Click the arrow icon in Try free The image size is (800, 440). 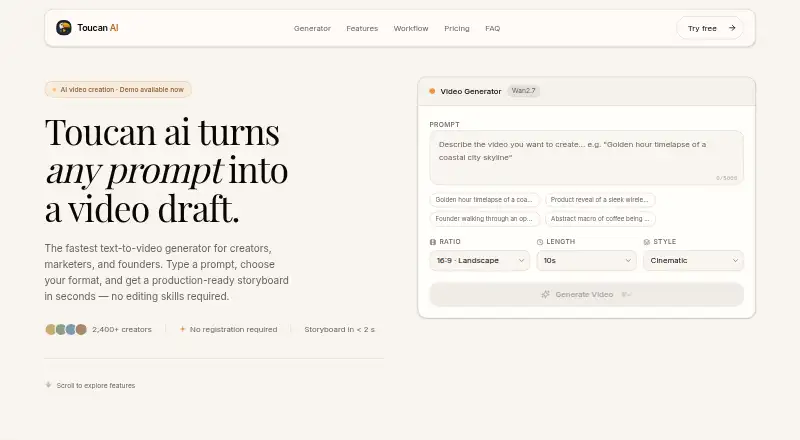pos(732,28)
